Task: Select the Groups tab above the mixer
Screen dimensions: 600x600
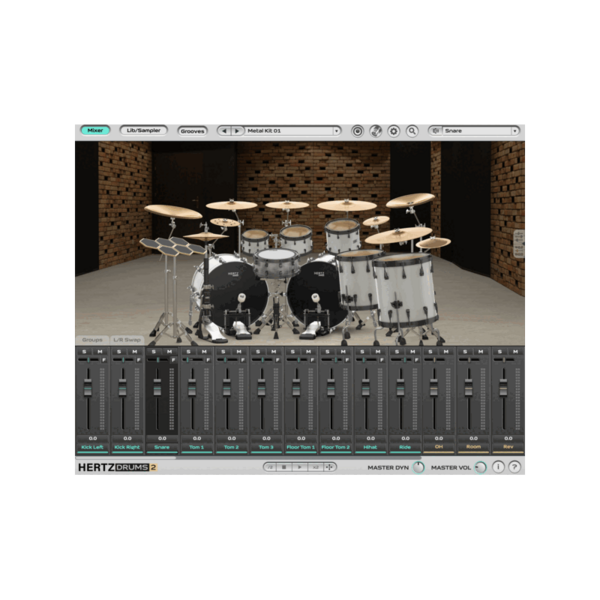Action: pos(92,340)
